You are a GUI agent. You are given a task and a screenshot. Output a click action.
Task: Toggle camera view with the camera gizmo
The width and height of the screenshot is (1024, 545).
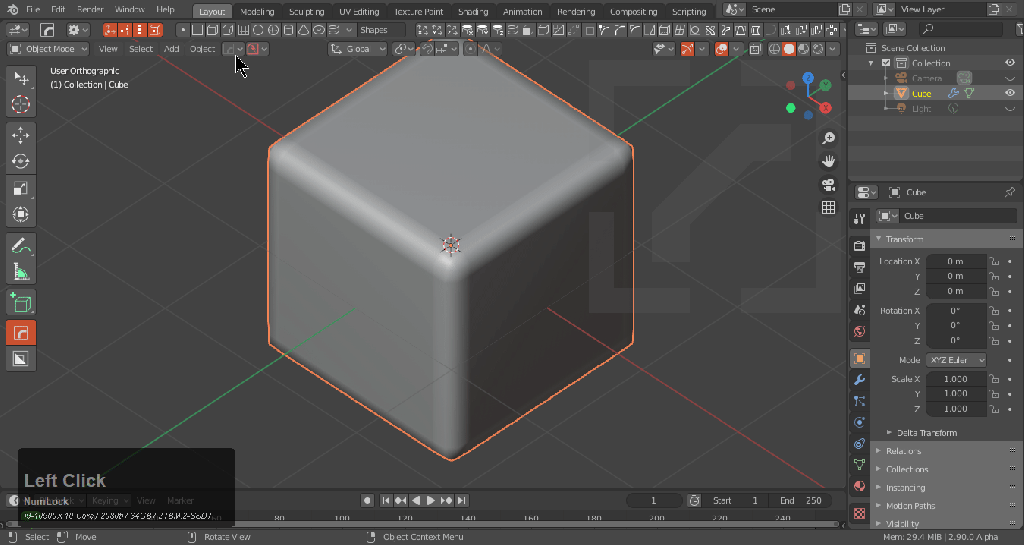(x=828, y=185)
